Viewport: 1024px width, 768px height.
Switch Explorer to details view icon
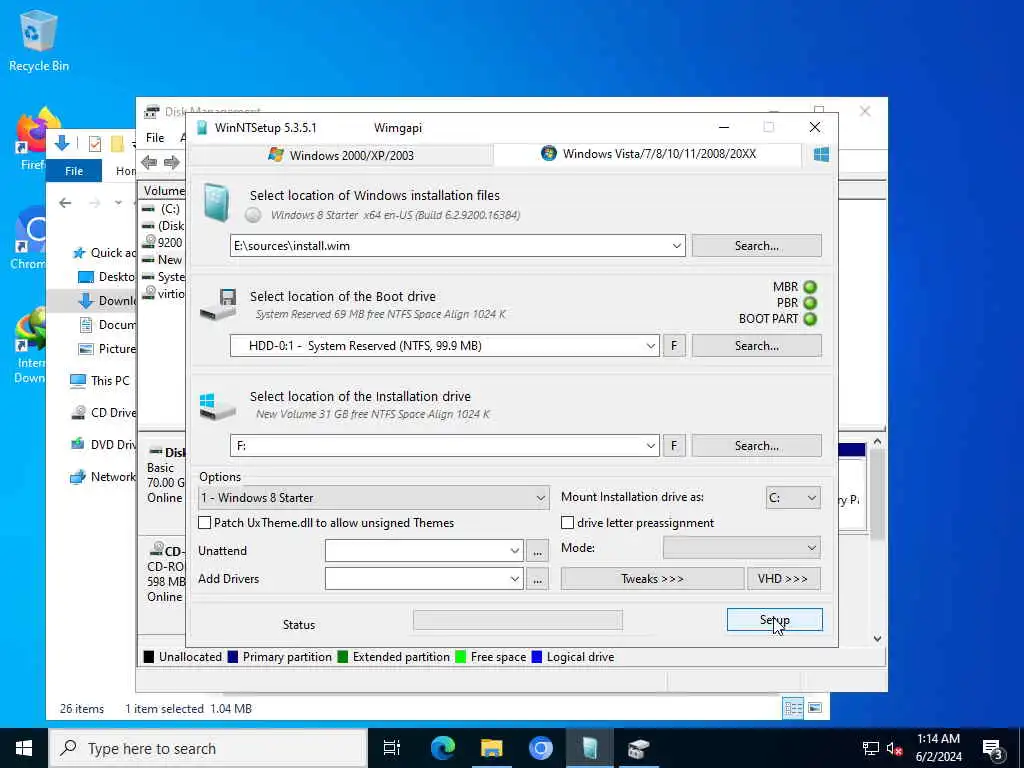tap(793, 708)
